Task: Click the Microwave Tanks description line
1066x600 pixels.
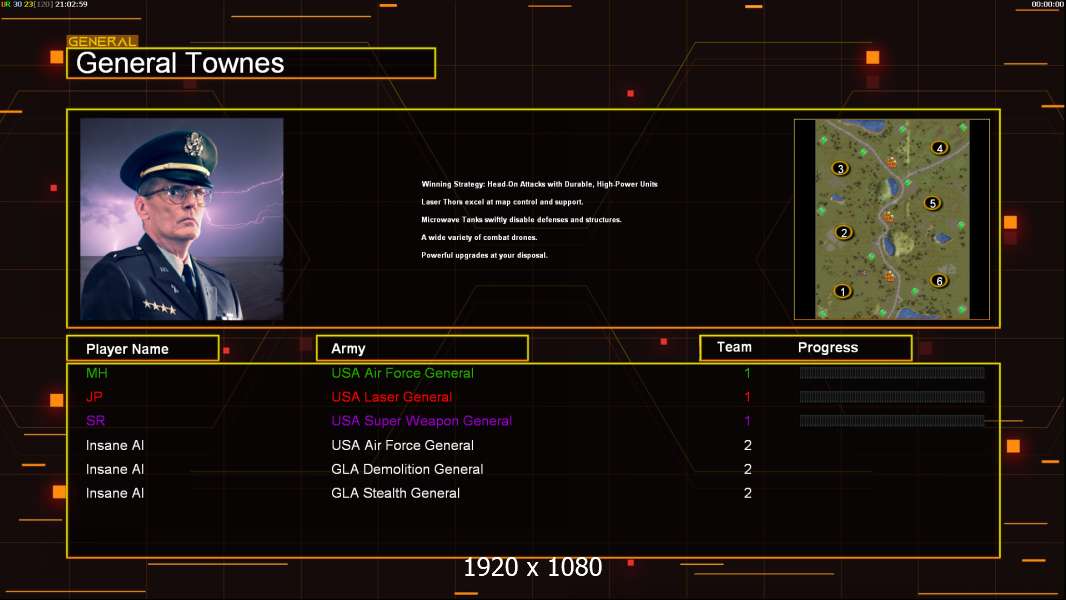Action: [521, 219]
